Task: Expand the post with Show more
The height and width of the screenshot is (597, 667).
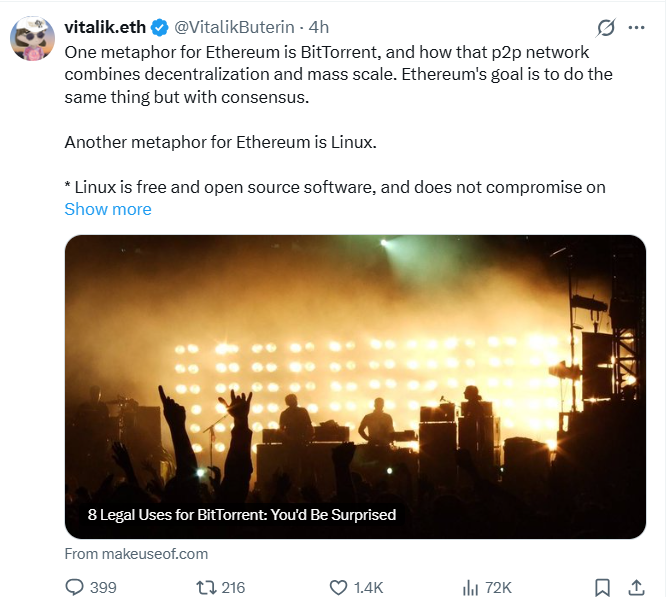Action: pos(108,209)
